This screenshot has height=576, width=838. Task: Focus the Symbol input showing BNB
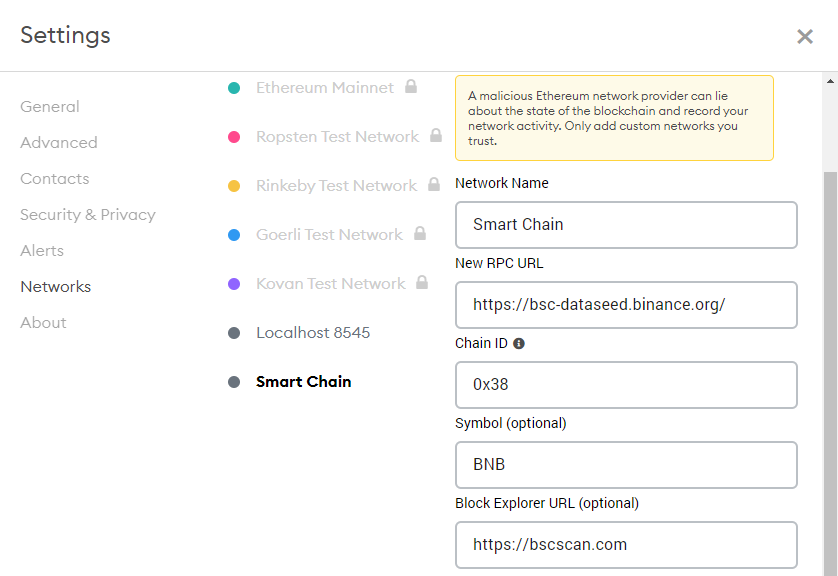click(x=626, y=465)
